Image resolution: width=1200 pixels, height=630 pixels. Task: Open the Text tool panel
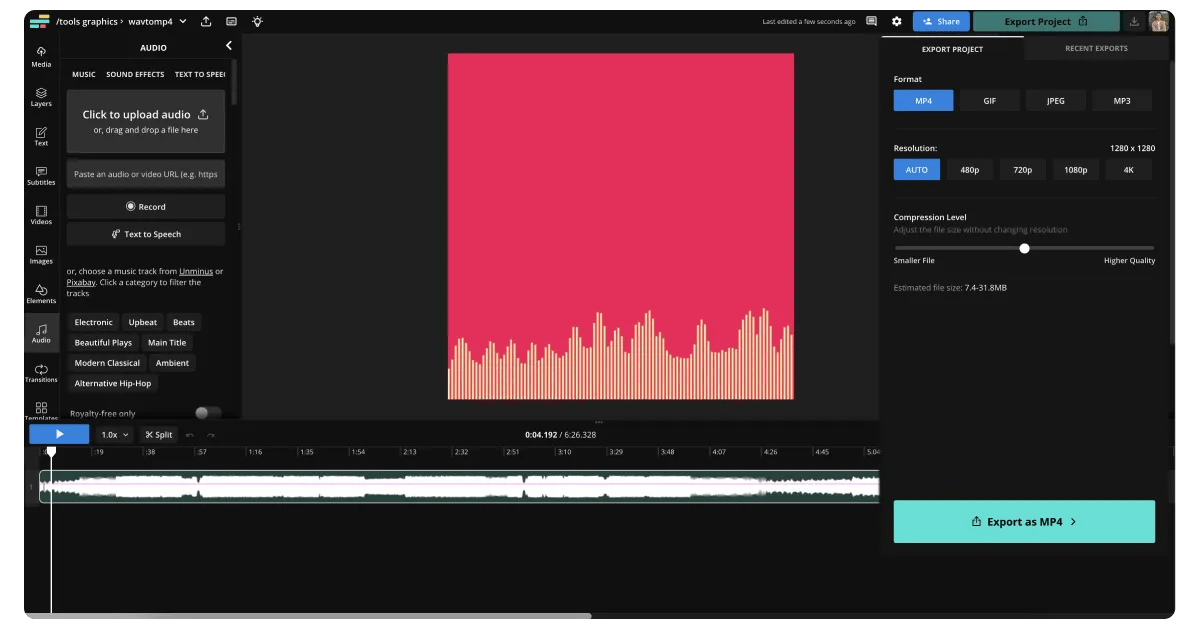tap(41, 137)
